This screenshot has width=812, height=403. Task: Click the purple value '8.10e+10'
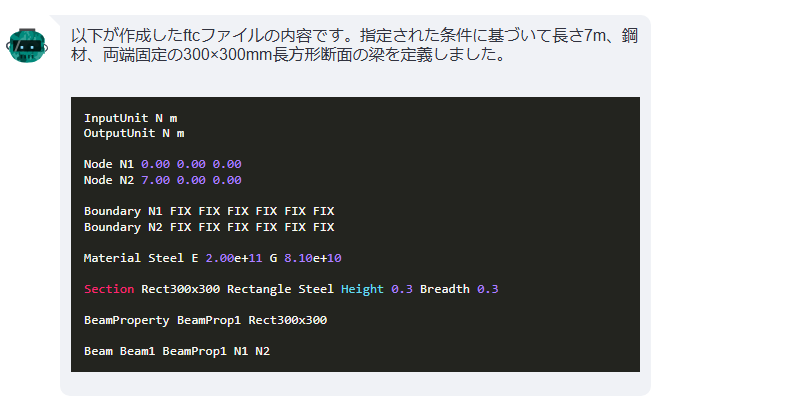(313, 258)
